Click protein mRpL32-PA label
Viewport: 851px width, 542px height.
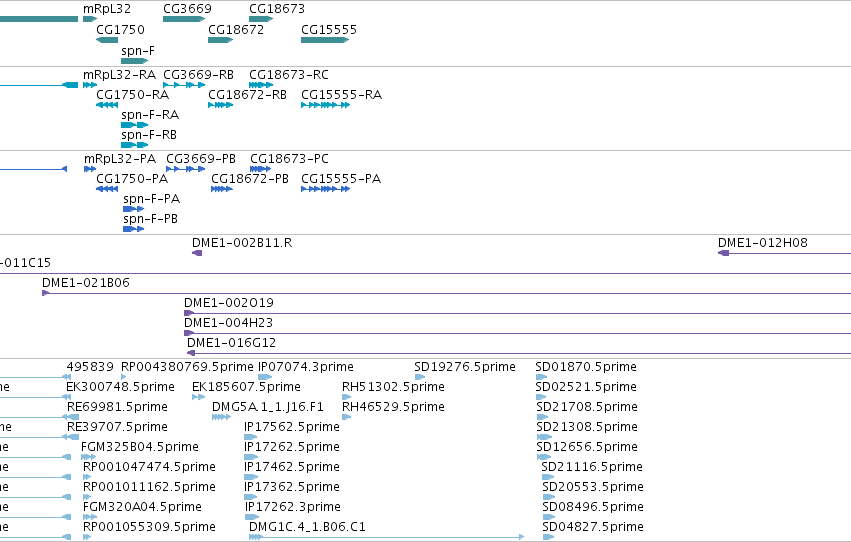click(120, 159)
